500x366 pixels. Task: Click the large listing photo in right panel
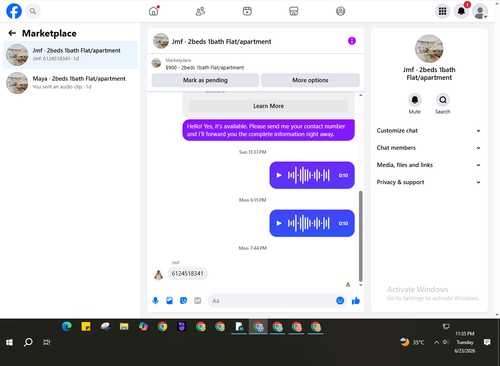[429, 49]
